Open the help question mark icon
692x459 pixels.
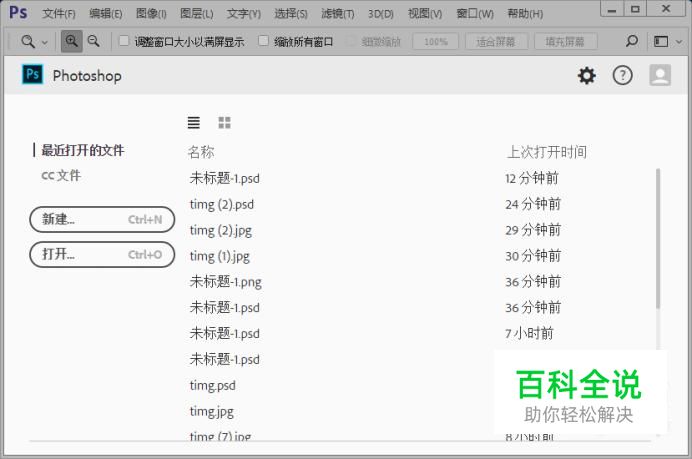(x=622, y=76)
